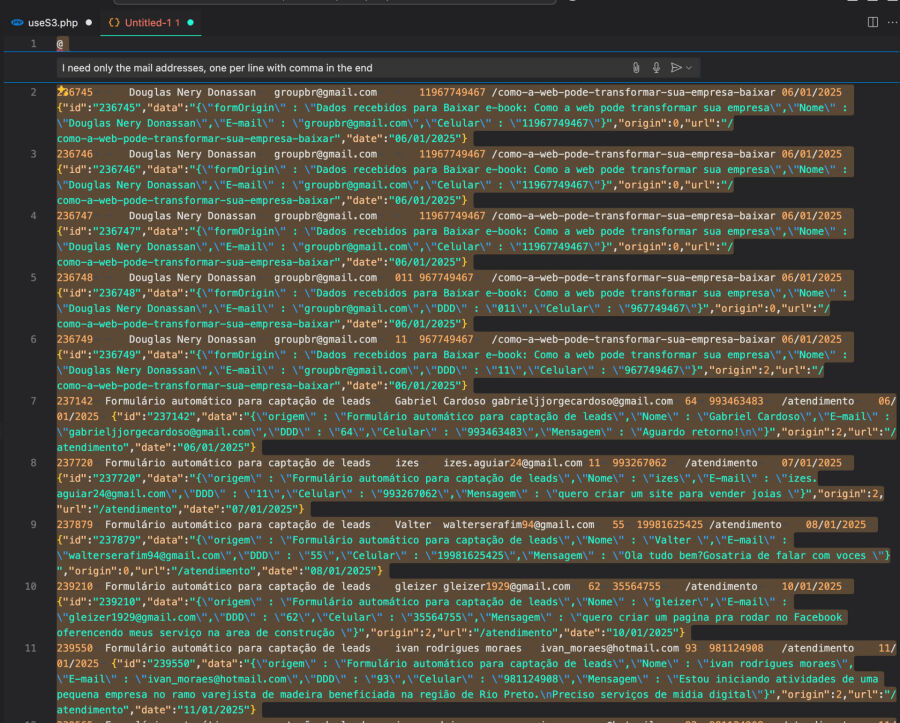
Task: Click gutter line number 7
Action: [x=33, y=401]
